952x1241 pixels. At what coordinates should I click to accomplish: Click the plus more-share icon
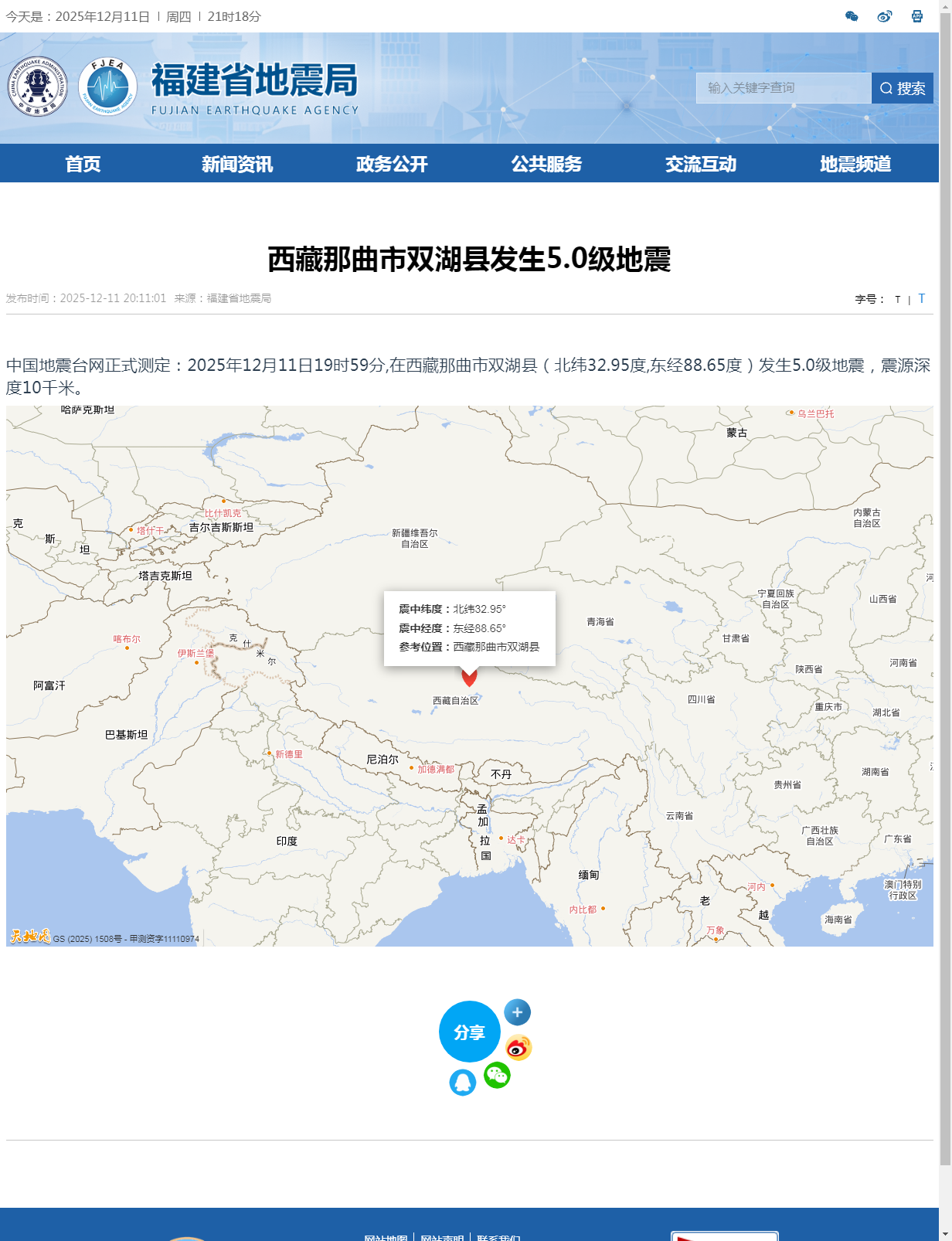click(517, 1012)
